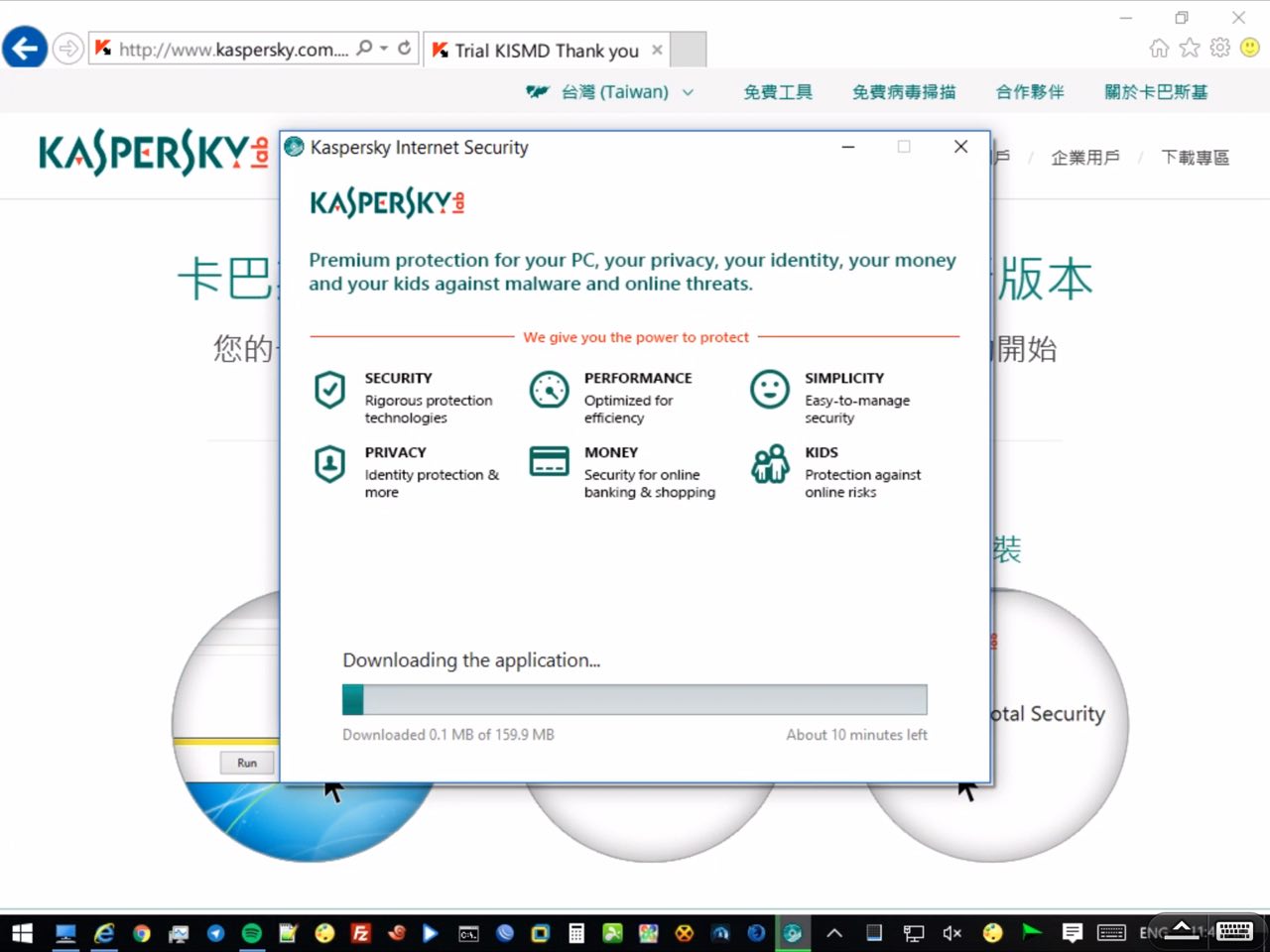Open the Kaspersky installer taskbar button
Viewport: 1270px width, 952px height.
(793, 933)
